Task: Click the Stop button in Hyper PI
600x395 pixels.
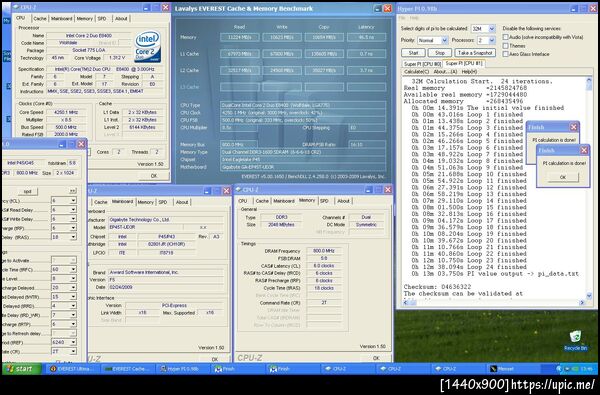Action: click(440, 53)
